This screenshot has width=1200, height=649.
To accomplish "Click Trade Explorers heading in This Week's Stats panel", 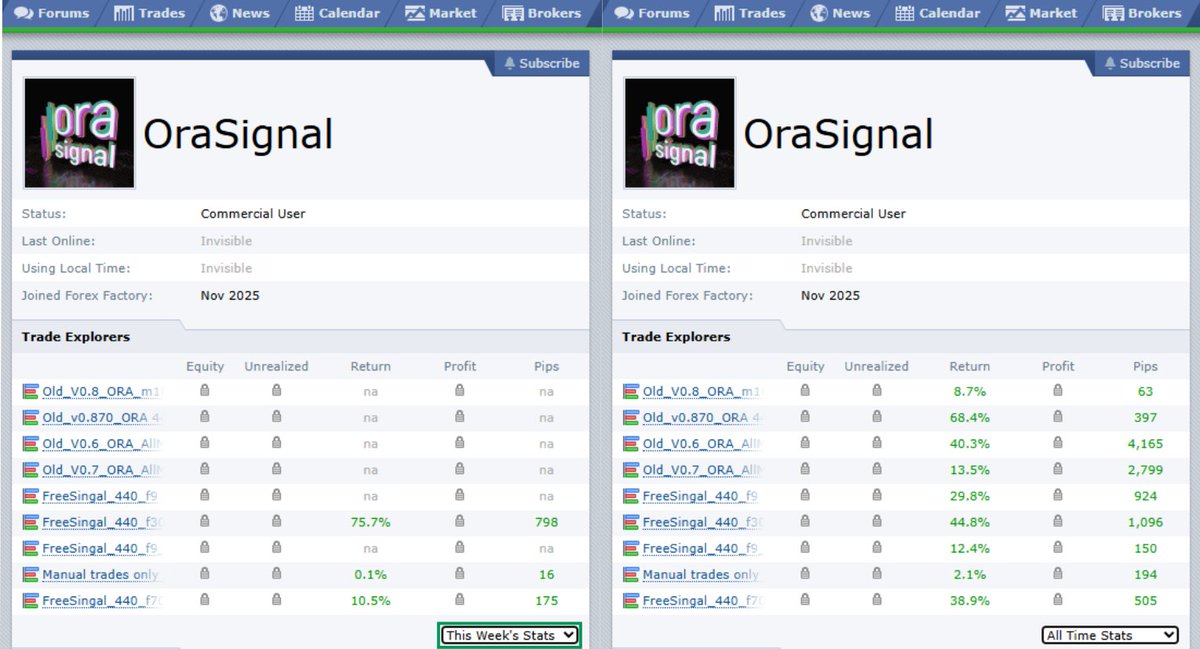I will click(76, 337).
